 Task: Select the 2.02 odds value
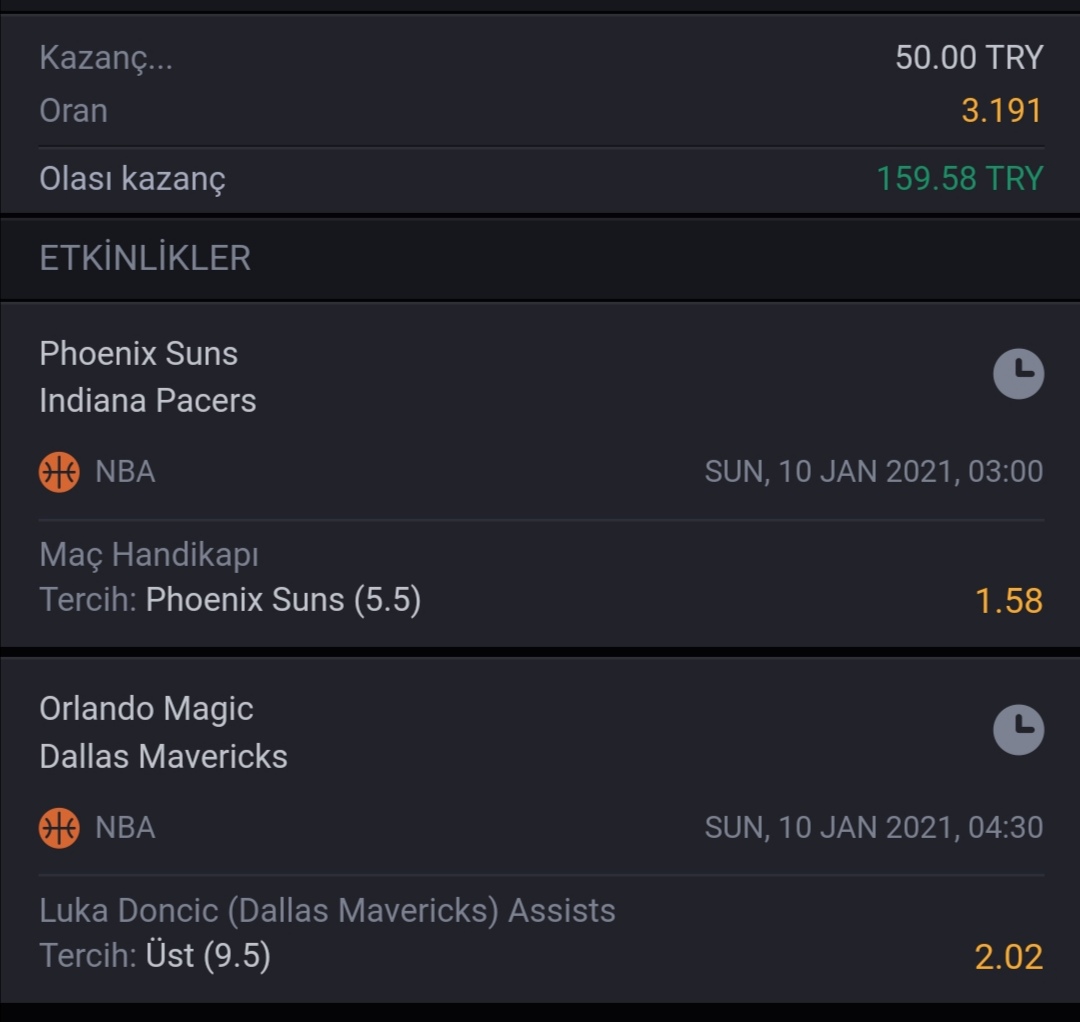tap(1009, 957)
